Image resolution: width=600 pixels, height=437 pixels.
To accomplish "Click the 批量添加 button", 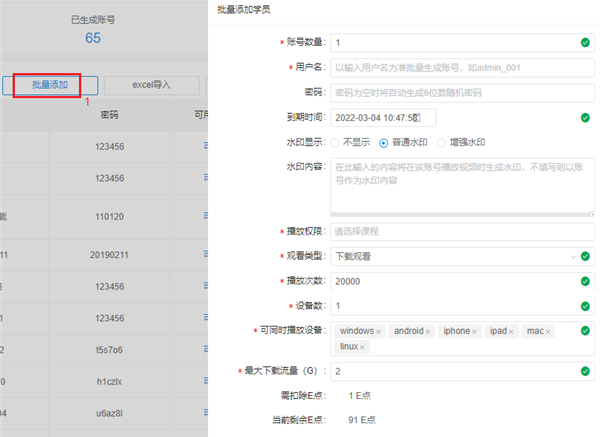I will (x=50, y=86).
